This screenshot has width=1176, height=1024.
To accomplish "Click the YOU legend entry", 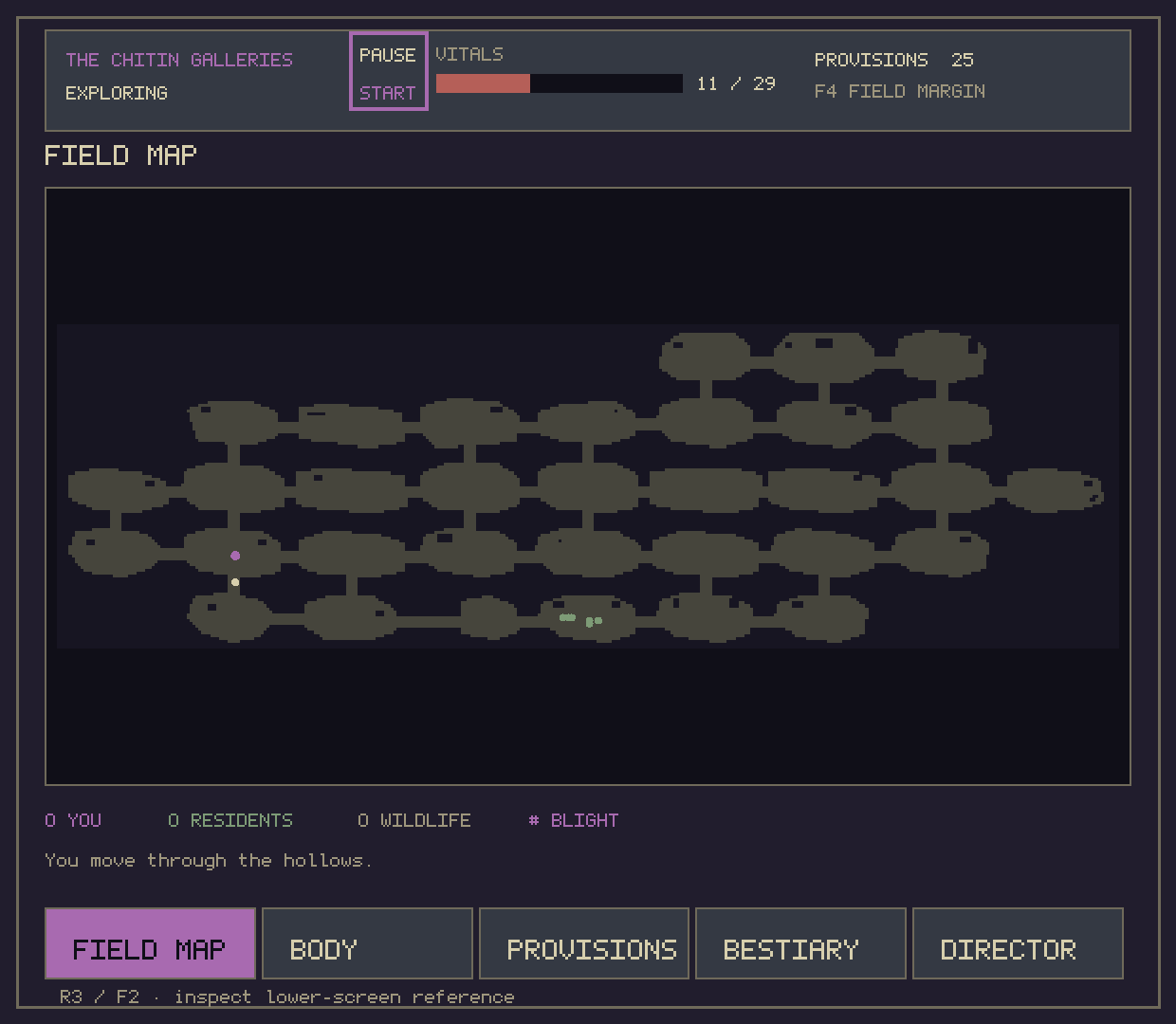I will point(73,820).
